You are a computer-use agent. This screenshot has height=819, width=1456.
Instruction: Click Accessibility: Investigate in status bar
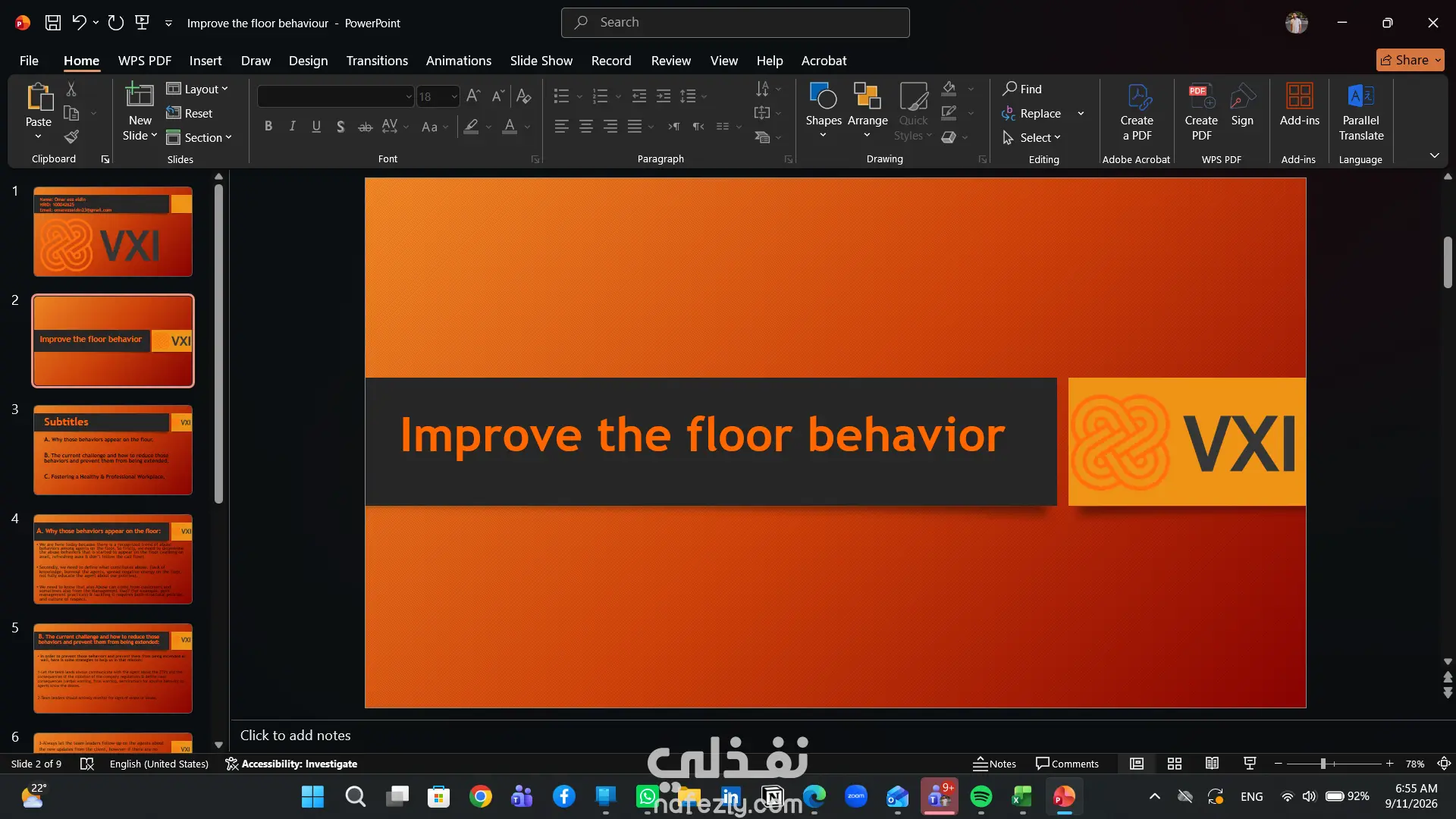click(x=291, y=764)
